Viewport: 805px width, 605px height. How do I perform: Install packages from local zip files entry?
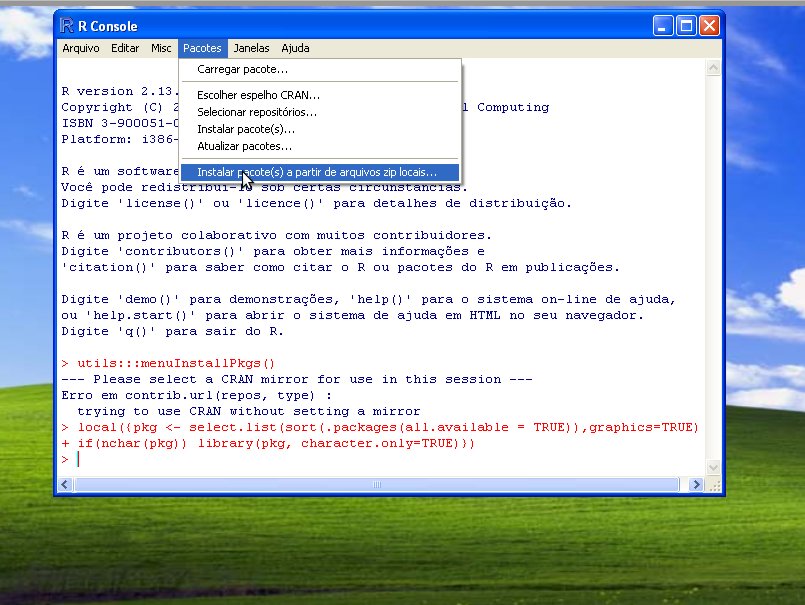pyautogui.click(x=317, y=172)
